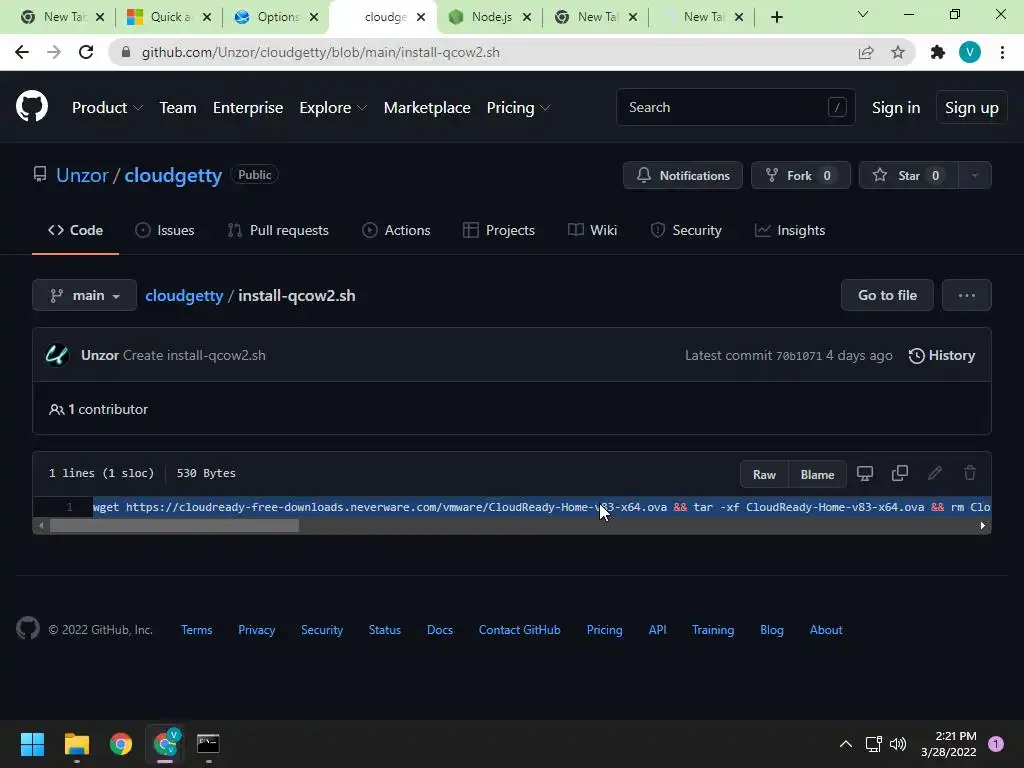Viewport: 1024px width, 768px height.
Task: Click the volume speaker tray icon
Action: (x=898, y=744)
